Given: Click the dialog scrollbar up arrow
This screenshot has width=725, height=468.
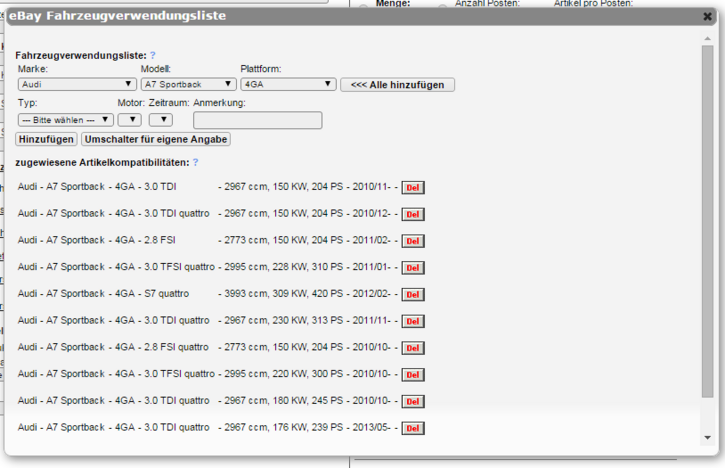Looking at the screenshot, I should coord(707,38).
